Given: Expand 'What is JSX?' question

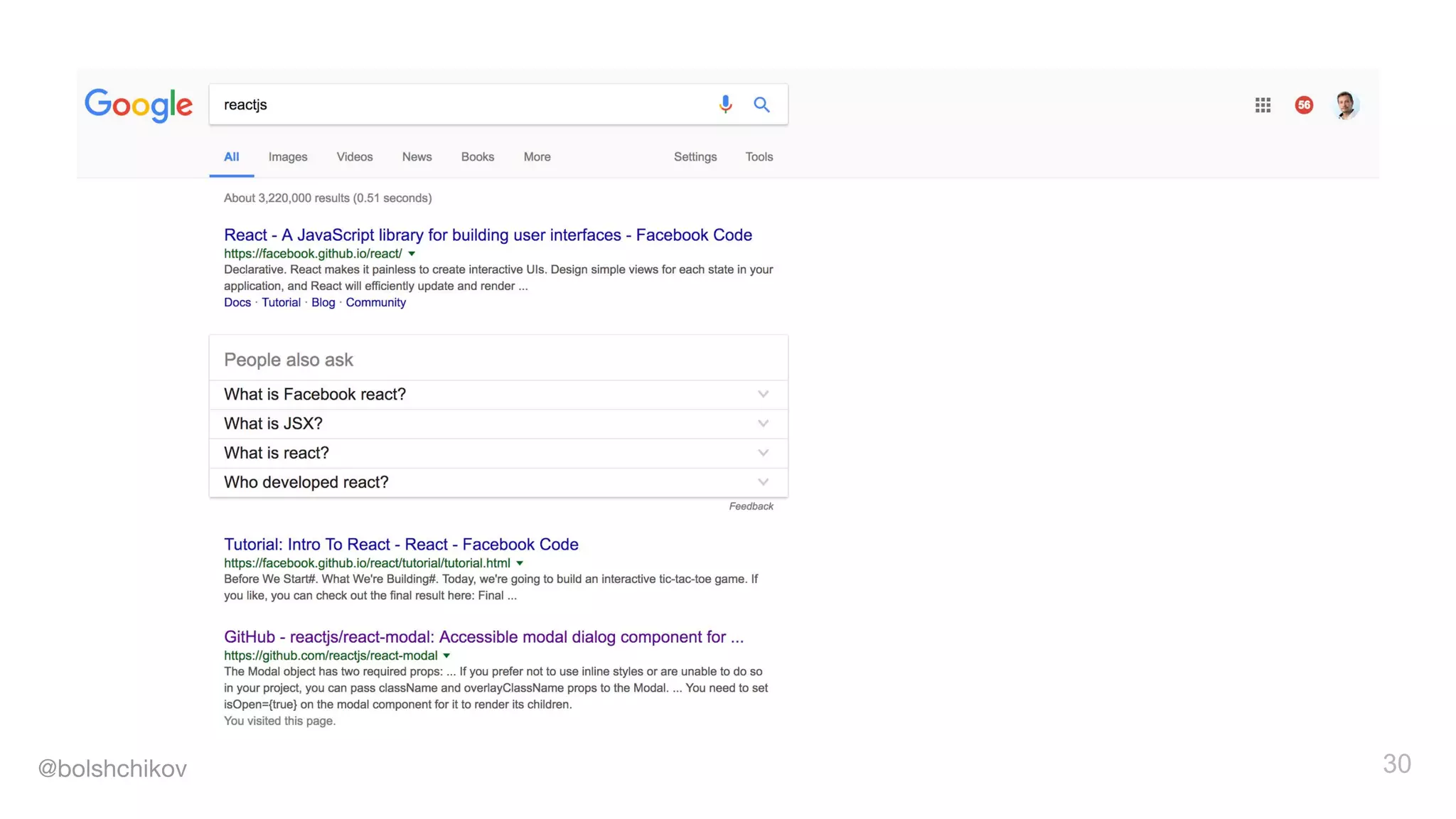Looking at the screenshot, I should pos(763,424).
